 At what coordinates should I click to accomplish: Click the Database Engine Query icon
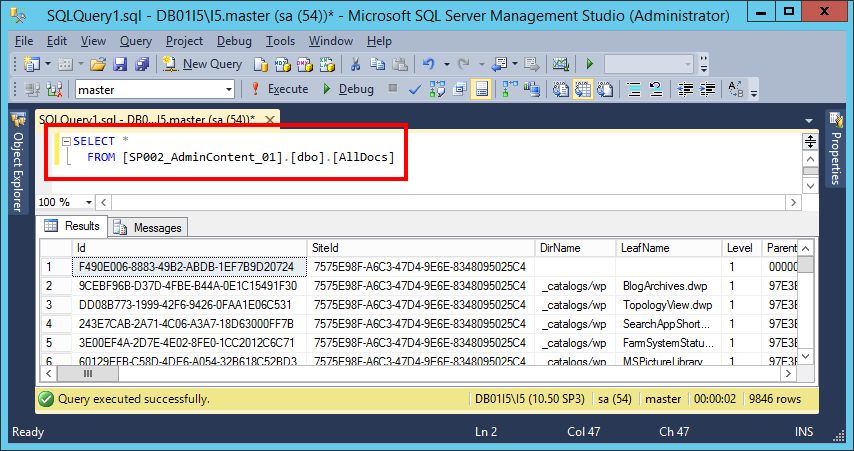tap(260, 64)
